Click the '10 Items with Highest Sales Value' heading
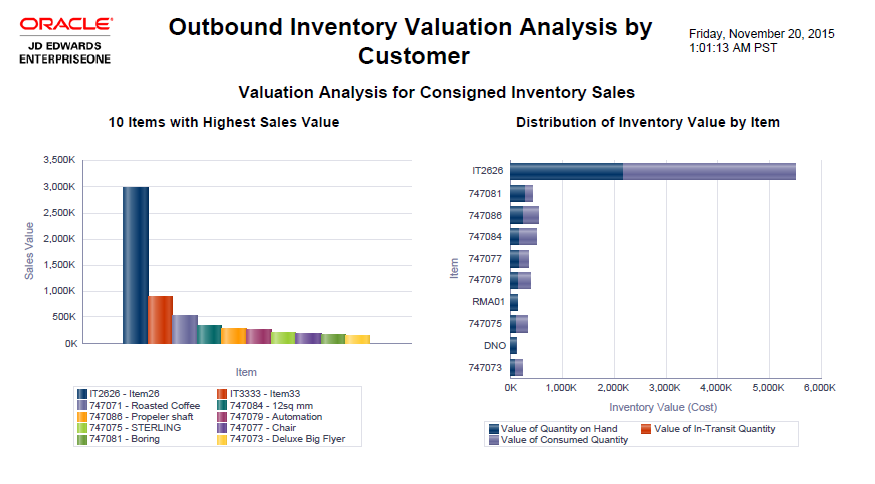Viewport: 875px width, 484px height. (224, 122)
